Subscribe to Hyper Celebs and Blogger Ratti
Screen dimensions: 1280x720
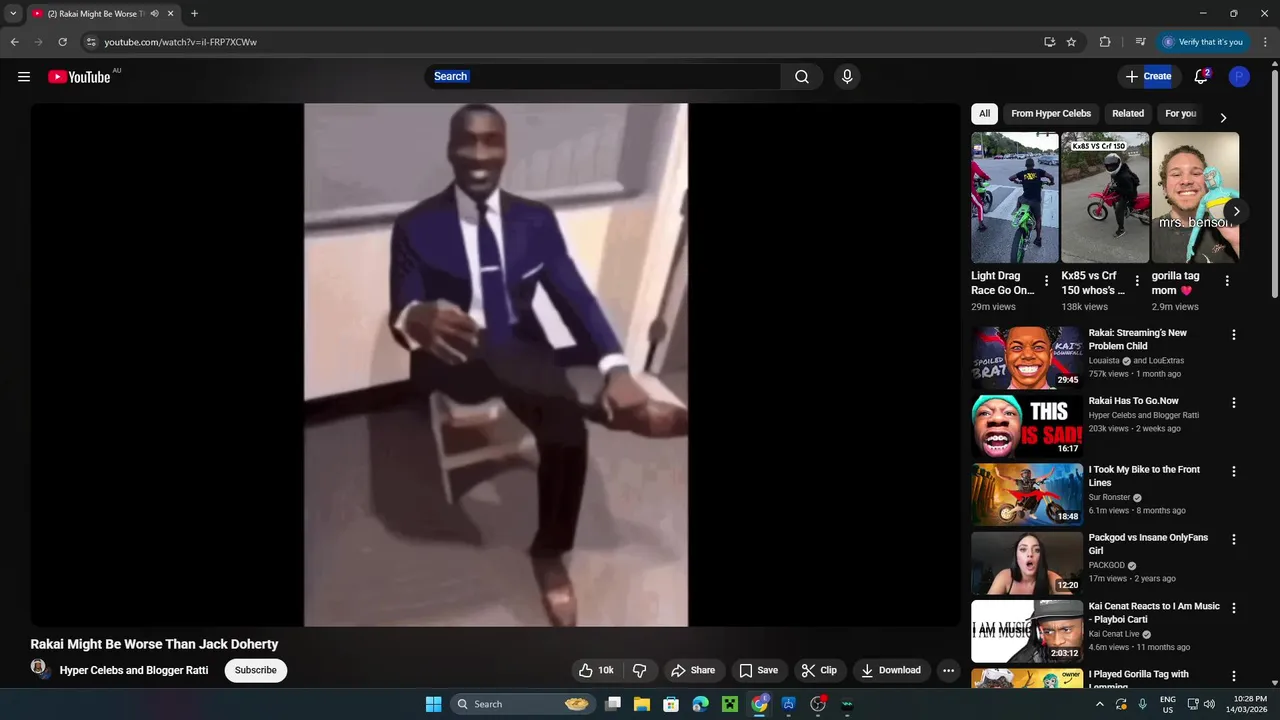pos(256,670)
